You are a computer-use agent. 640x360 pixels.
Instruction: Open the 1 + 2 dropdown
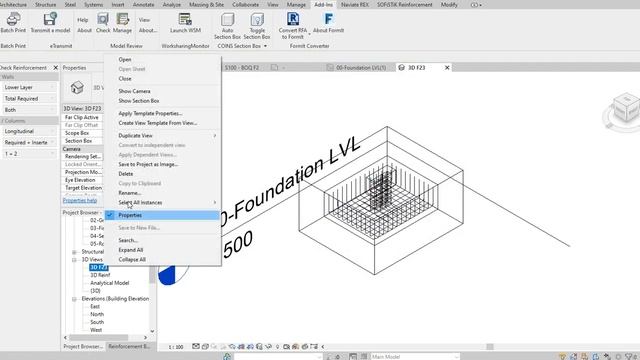(x=29, y=153)
